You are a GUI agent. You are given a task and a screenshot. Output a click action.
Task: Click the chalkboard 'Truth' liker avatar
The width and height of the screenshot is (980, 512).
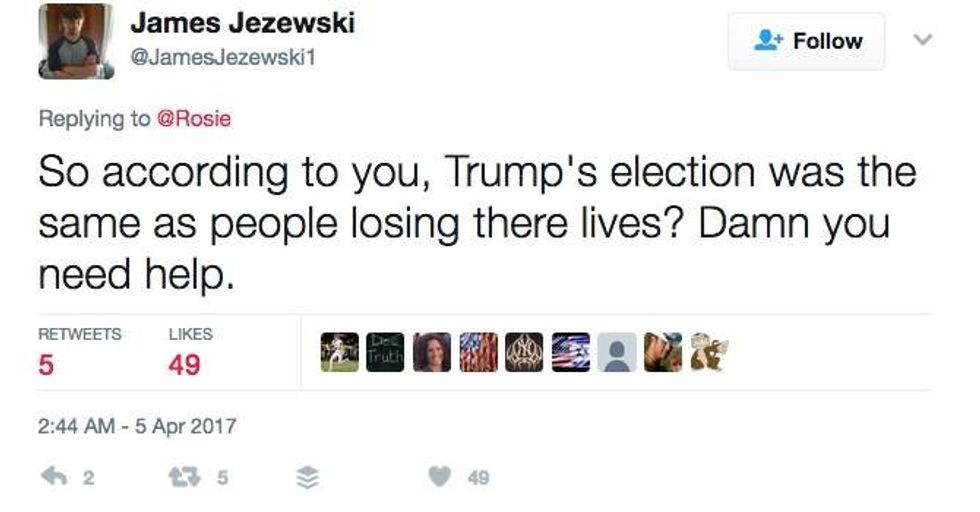point(385,352)
